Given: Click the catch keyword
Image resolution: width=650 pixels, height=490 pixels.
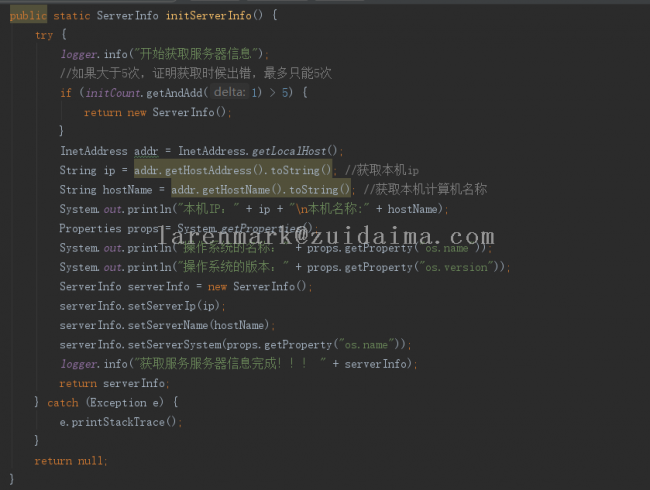Looking at the screenshot, I should (62, 402).
